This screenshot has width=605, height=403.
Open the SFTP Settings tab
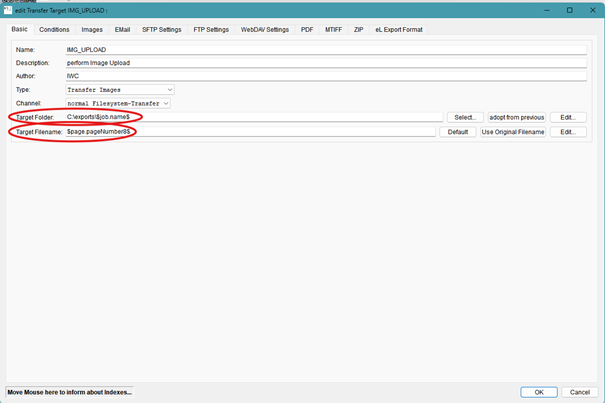(162, 30)
